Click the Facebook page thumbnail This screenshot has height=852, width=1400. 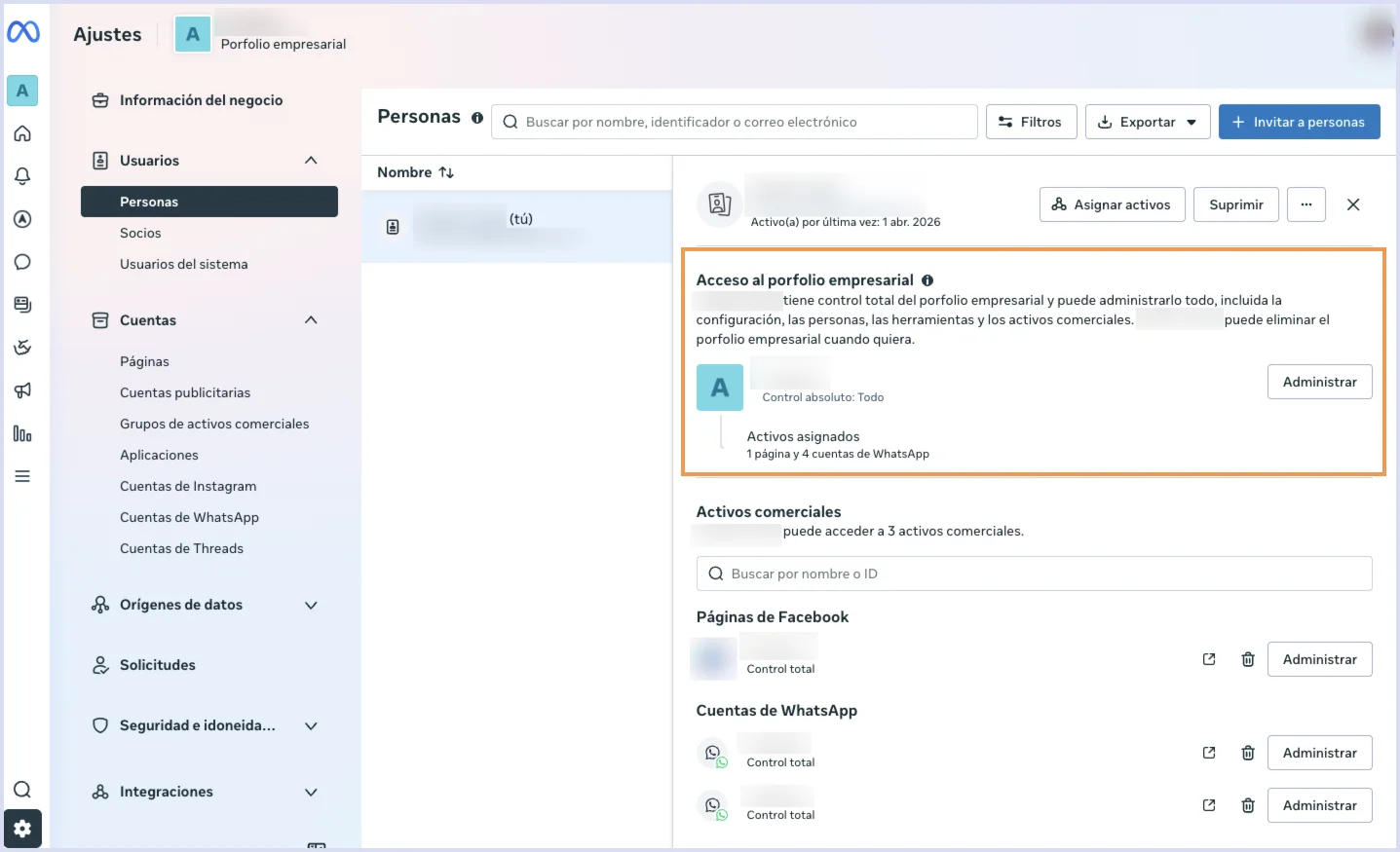[713, 659]
